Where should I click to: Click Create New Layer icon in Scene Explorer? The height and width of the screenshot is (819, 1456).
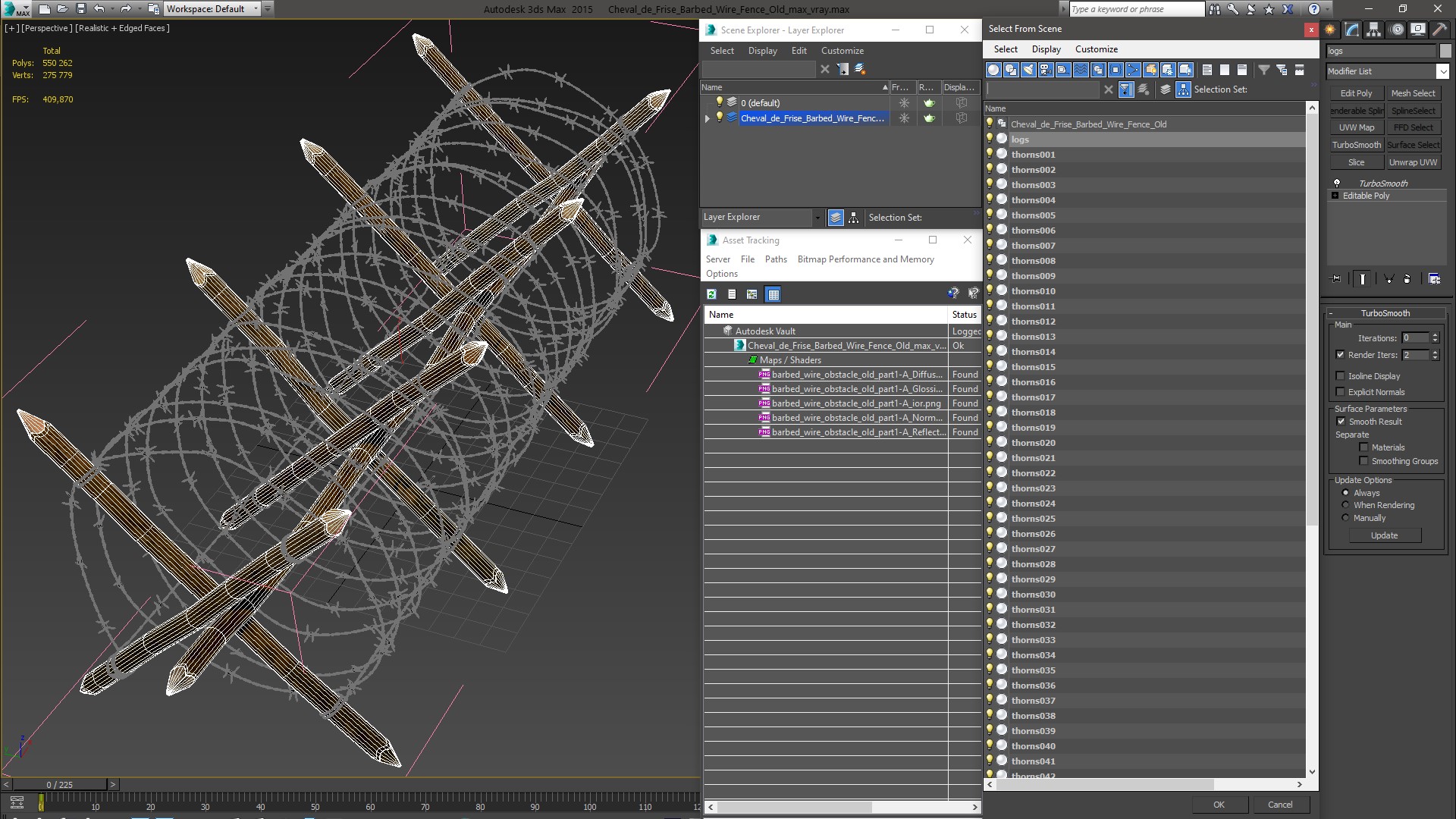pyautogui.click(x=860, y=69)
